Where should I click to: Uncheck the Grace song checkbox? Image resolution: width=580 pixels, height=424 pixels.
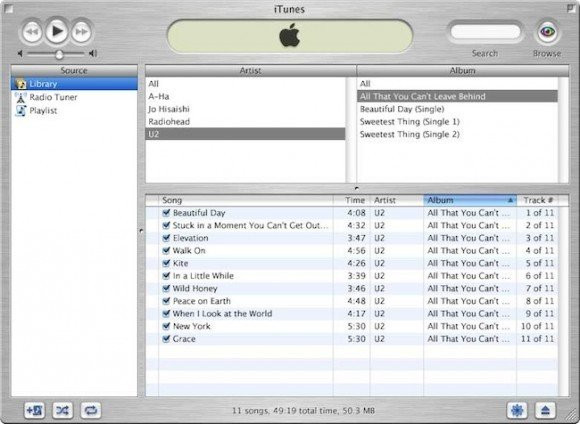[x=166, y=339]
